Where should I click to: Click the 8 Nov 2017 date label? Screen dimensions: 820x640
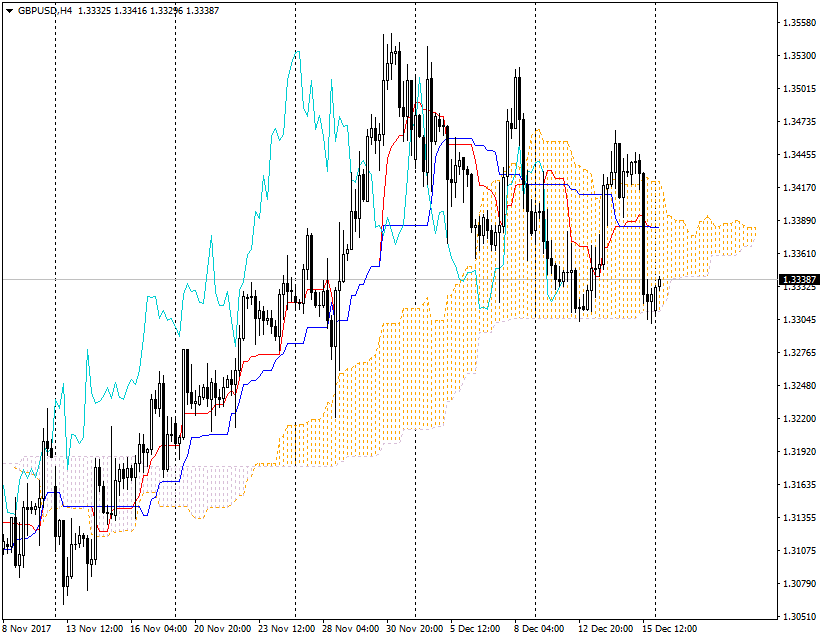(x=27, y=629)
